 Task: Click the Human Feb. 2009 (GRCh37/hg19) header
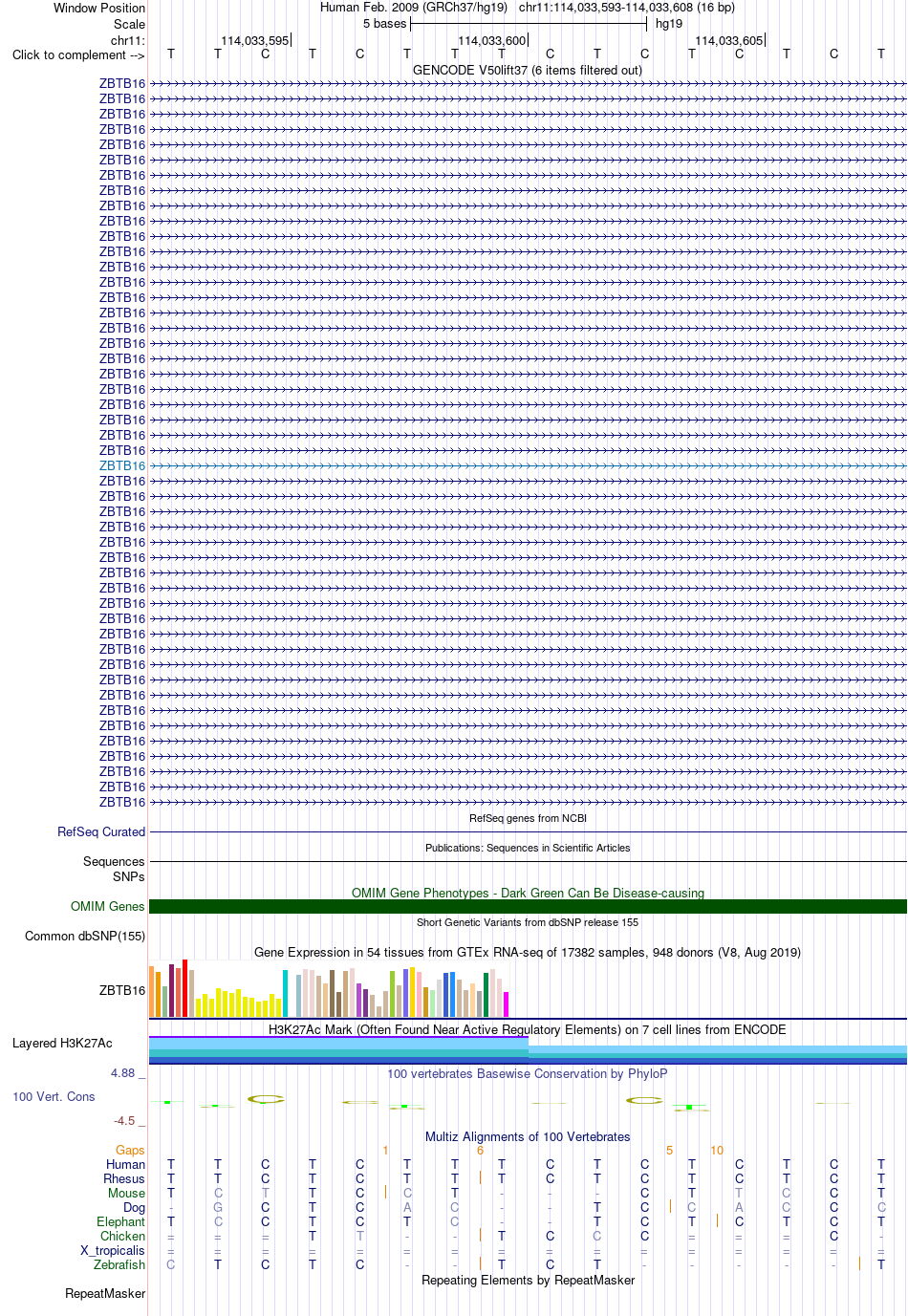414,7
